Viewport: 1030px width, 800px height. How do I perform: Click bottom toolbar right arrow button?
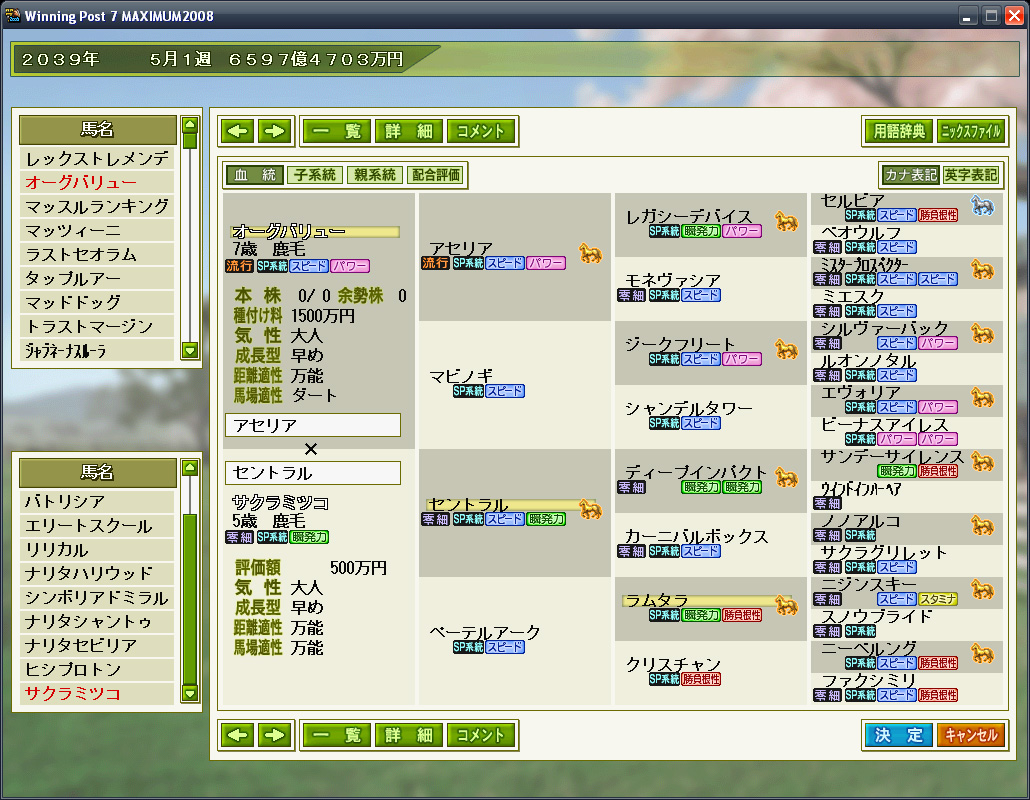(x=275, y=735)
